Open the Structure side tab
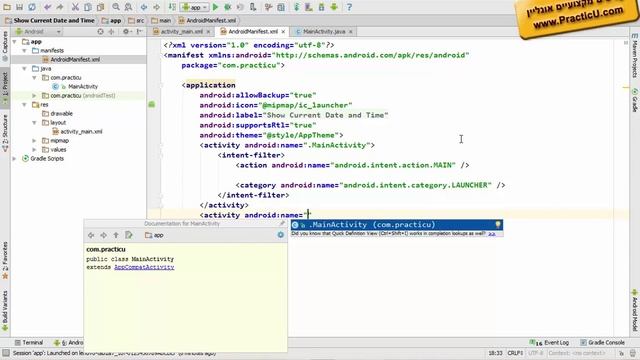Viewport: 640px width, 360px height. point(5,133)
